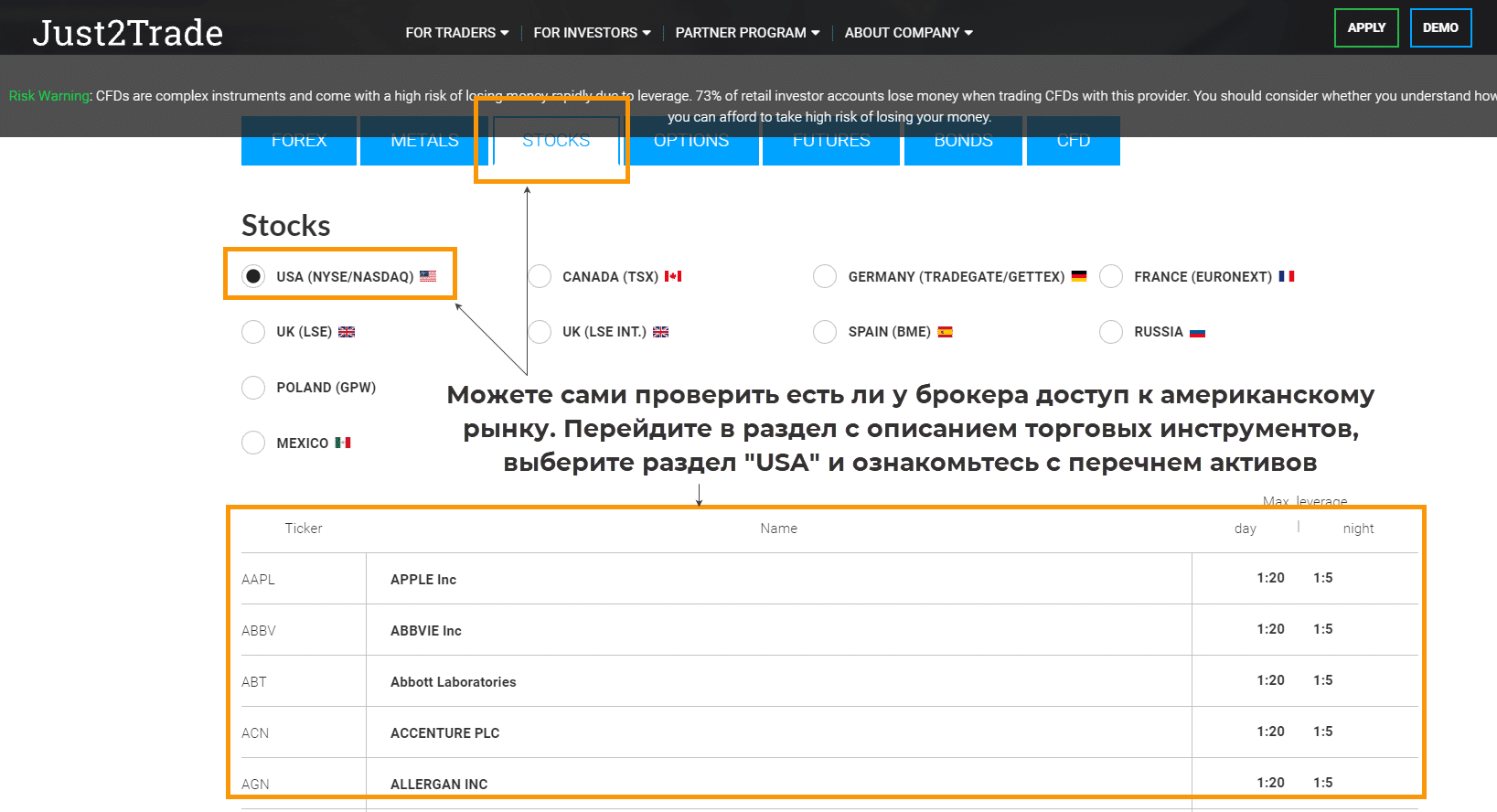The height and width of the screenshot is (812, 1497).
Task: Open the For Investors dropdown
Action: tap(592, 33)
